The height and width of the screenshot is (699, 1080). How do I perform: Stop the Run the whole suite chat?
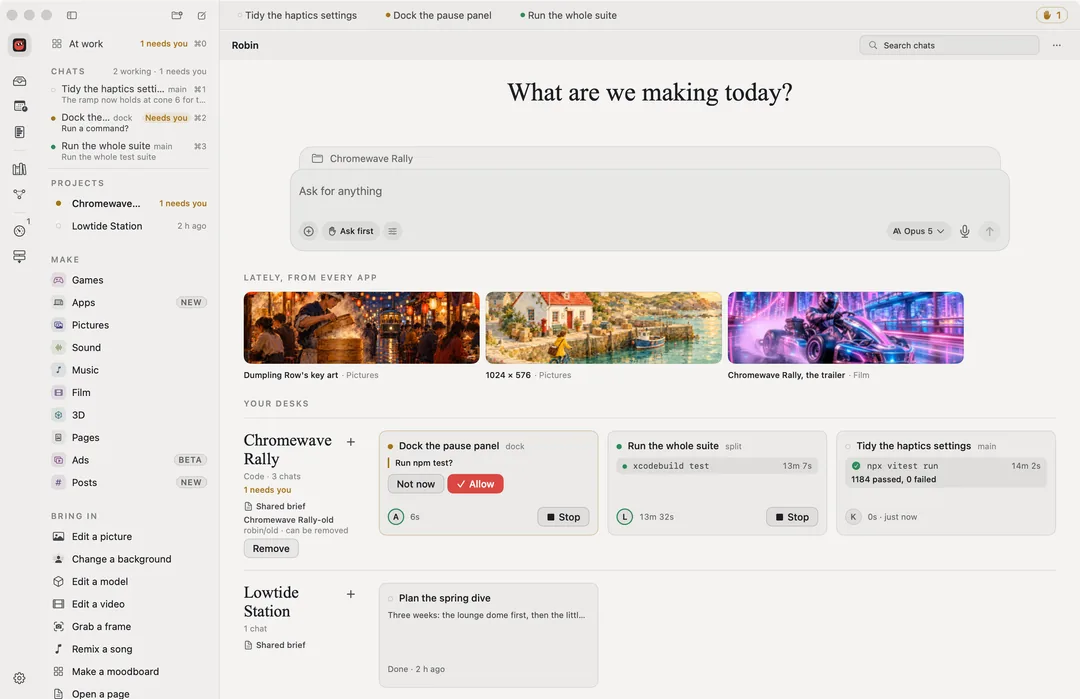point(792,517)
